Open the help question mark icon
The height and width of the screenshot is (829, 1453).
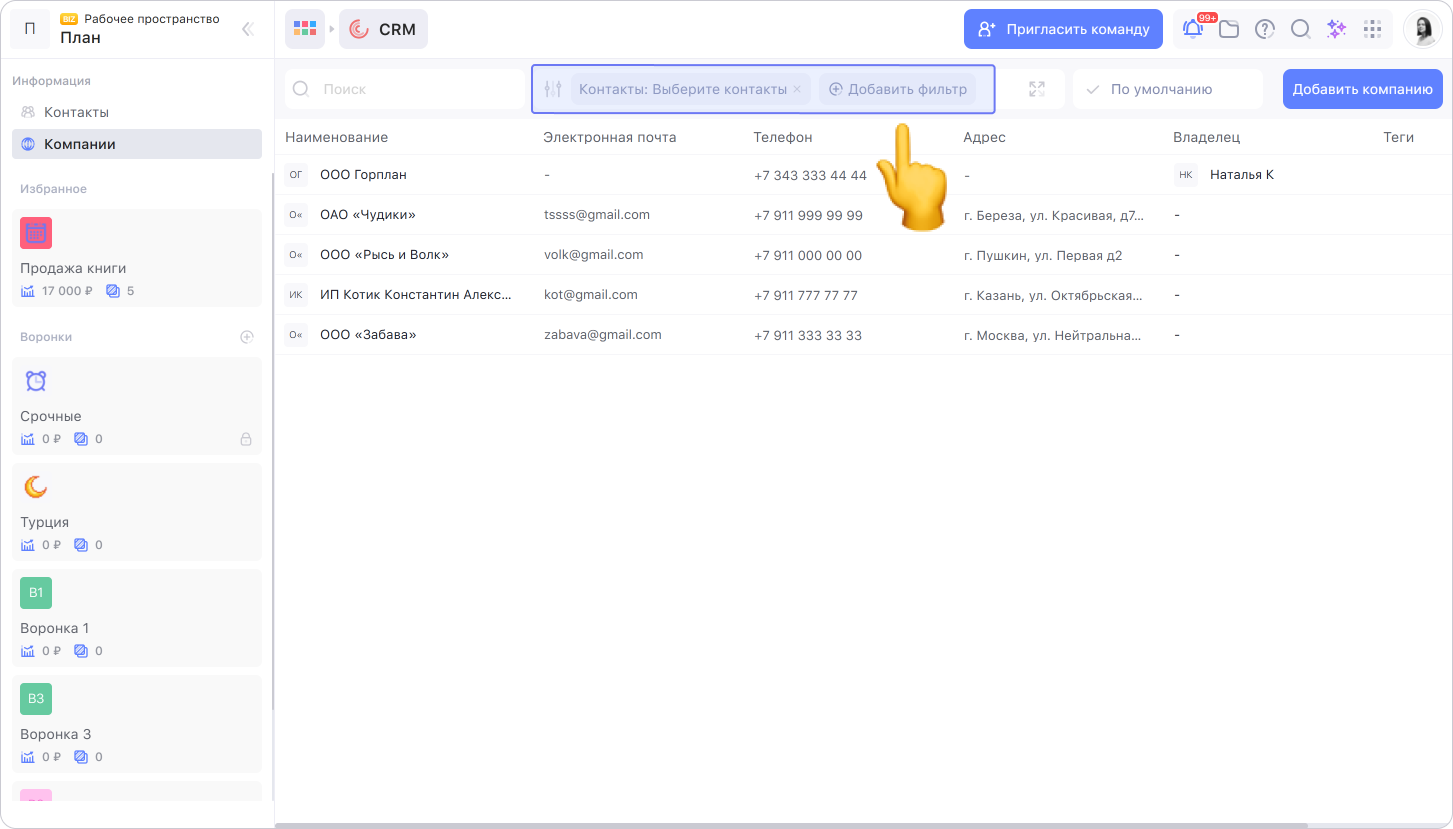coord(1265,29)
